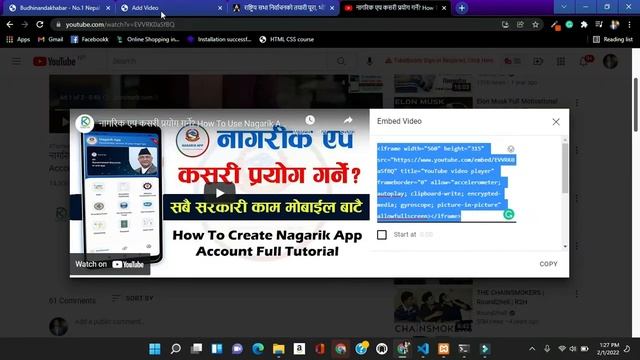Go forward in browser history

[24, 24]
